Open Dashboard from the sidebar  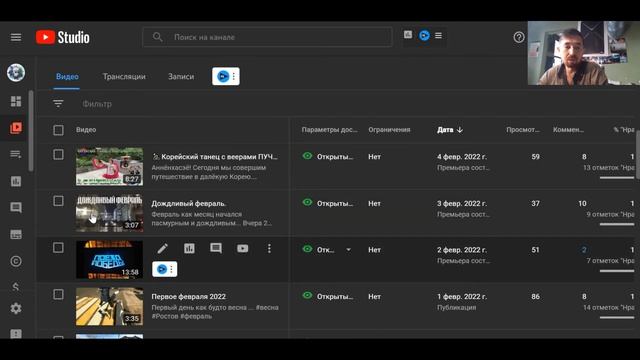[x=16, y=101]
